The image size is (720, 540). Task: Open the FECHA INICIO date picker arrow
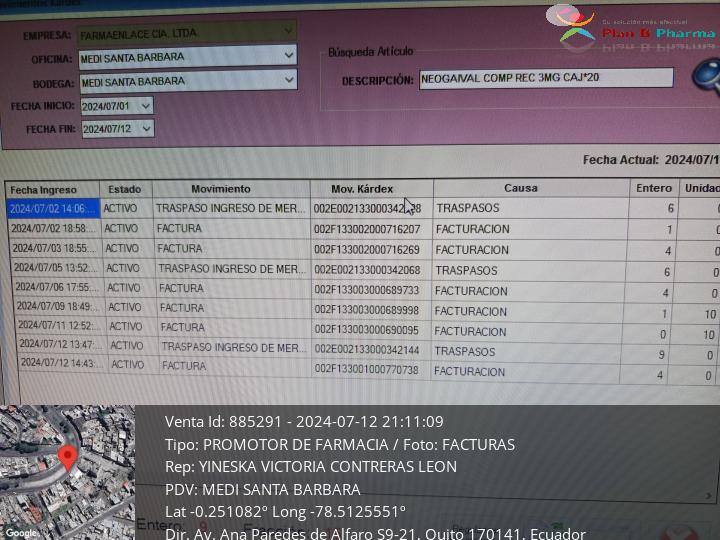(x=146, y=106)
